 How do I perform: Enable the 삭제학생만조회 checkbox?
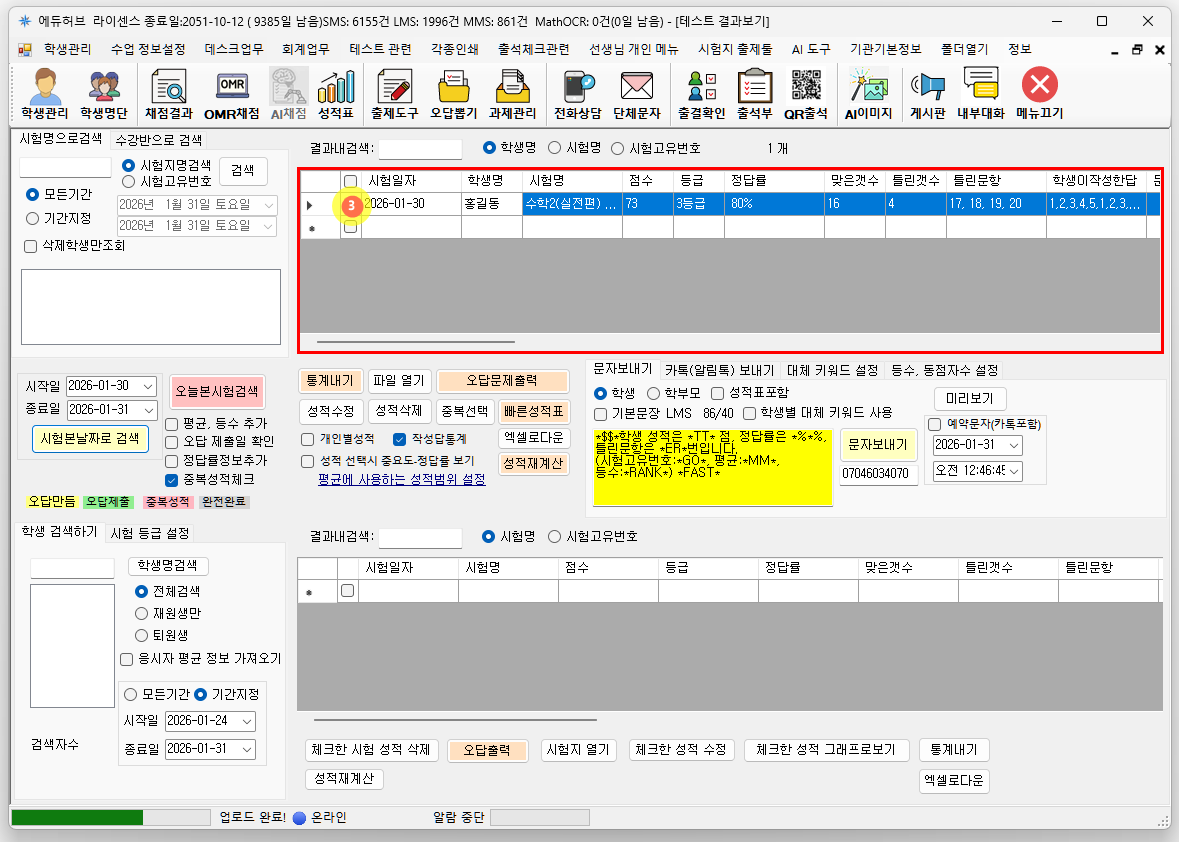point(29,246)
